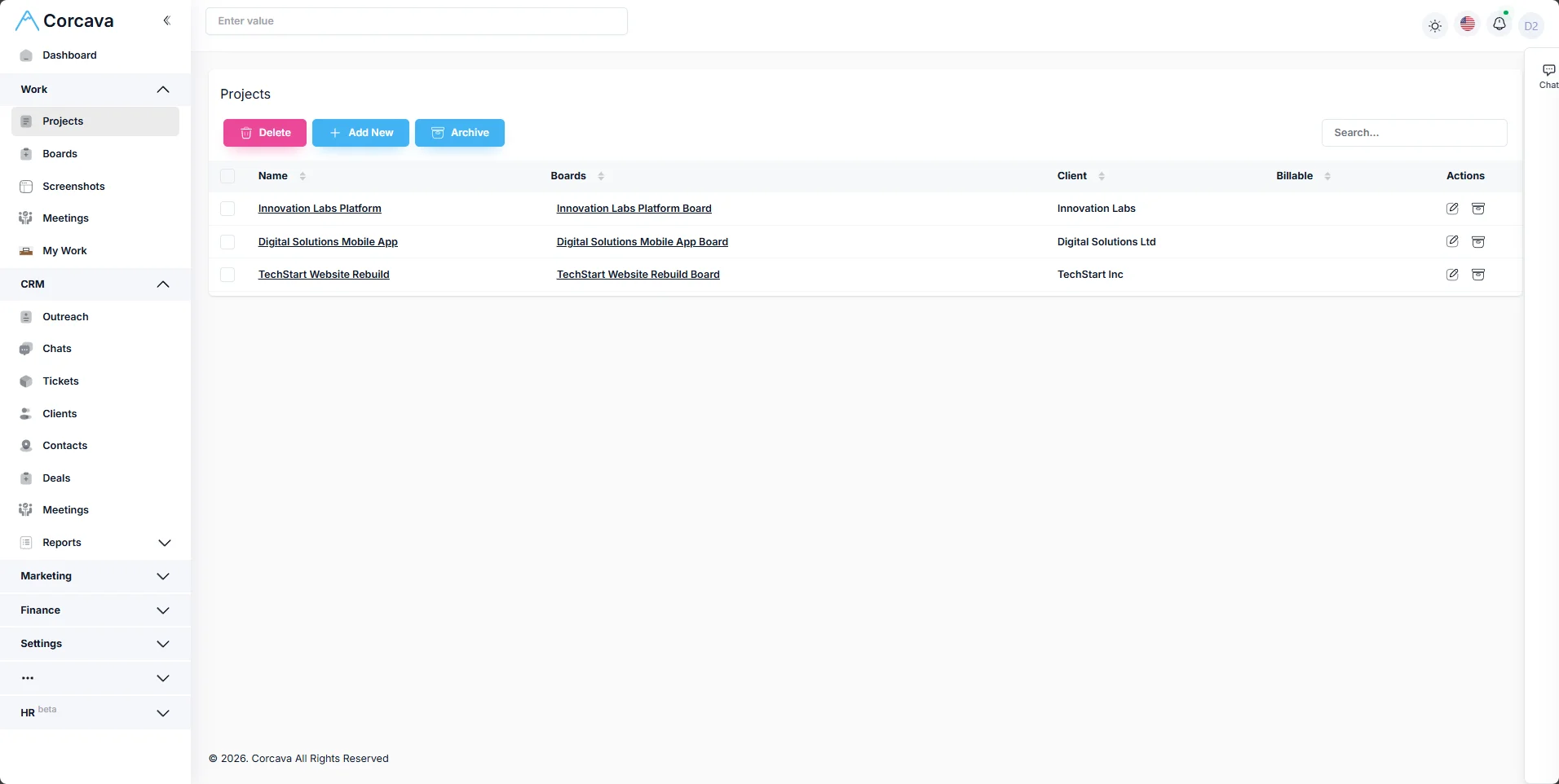
Task: Collapse the sidebar with the top-left chevron
Action: click(168, 20)
